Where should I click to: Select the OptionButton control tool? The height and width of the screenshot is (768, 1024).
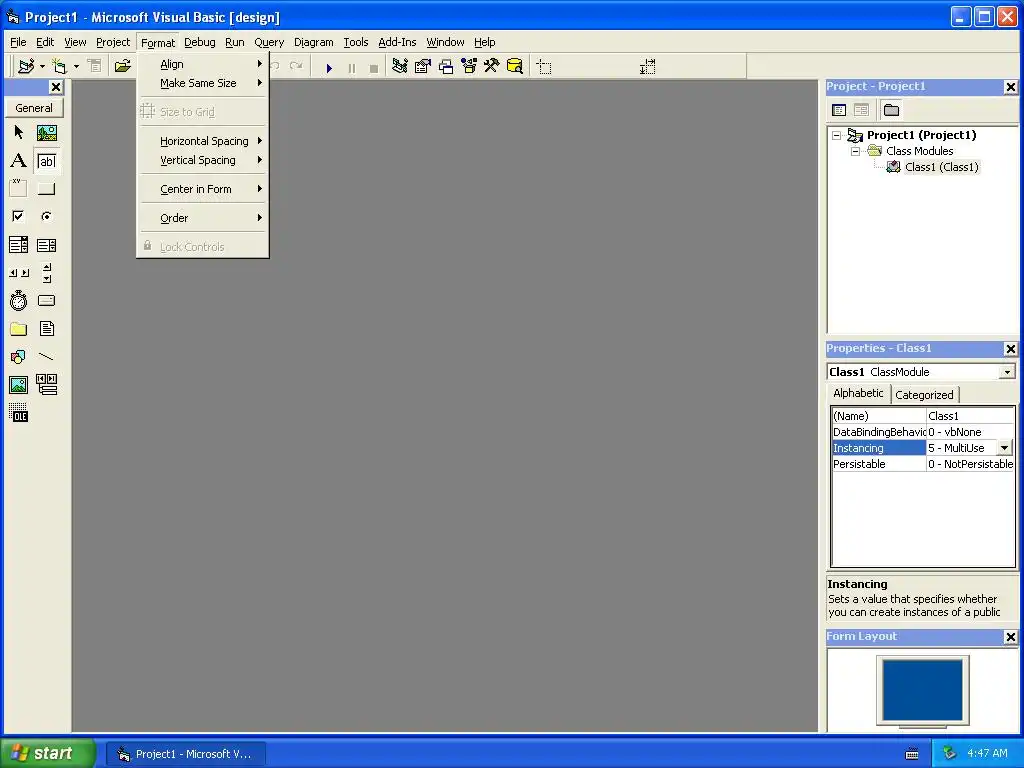(x=46, y=216)
